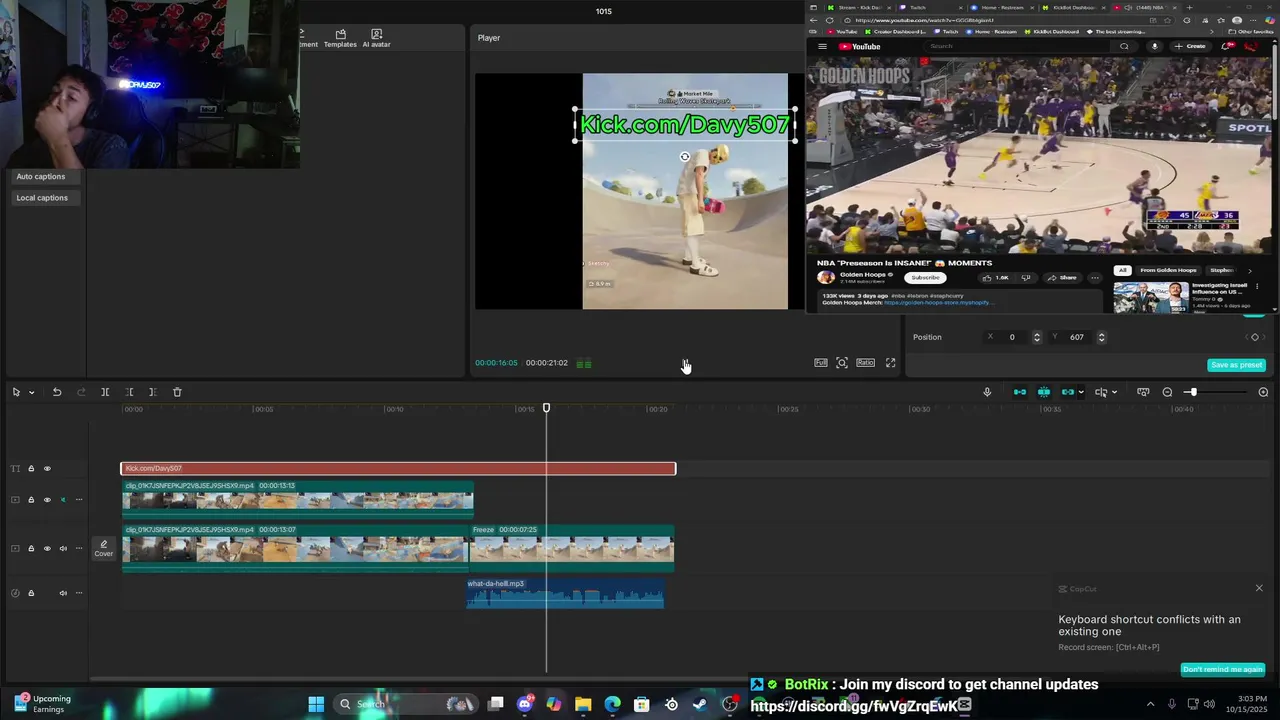Select From Golden Hoops filter chip
This screenshot has width=1280, height=720.
pyautogui.click(x=1168, y=270)
